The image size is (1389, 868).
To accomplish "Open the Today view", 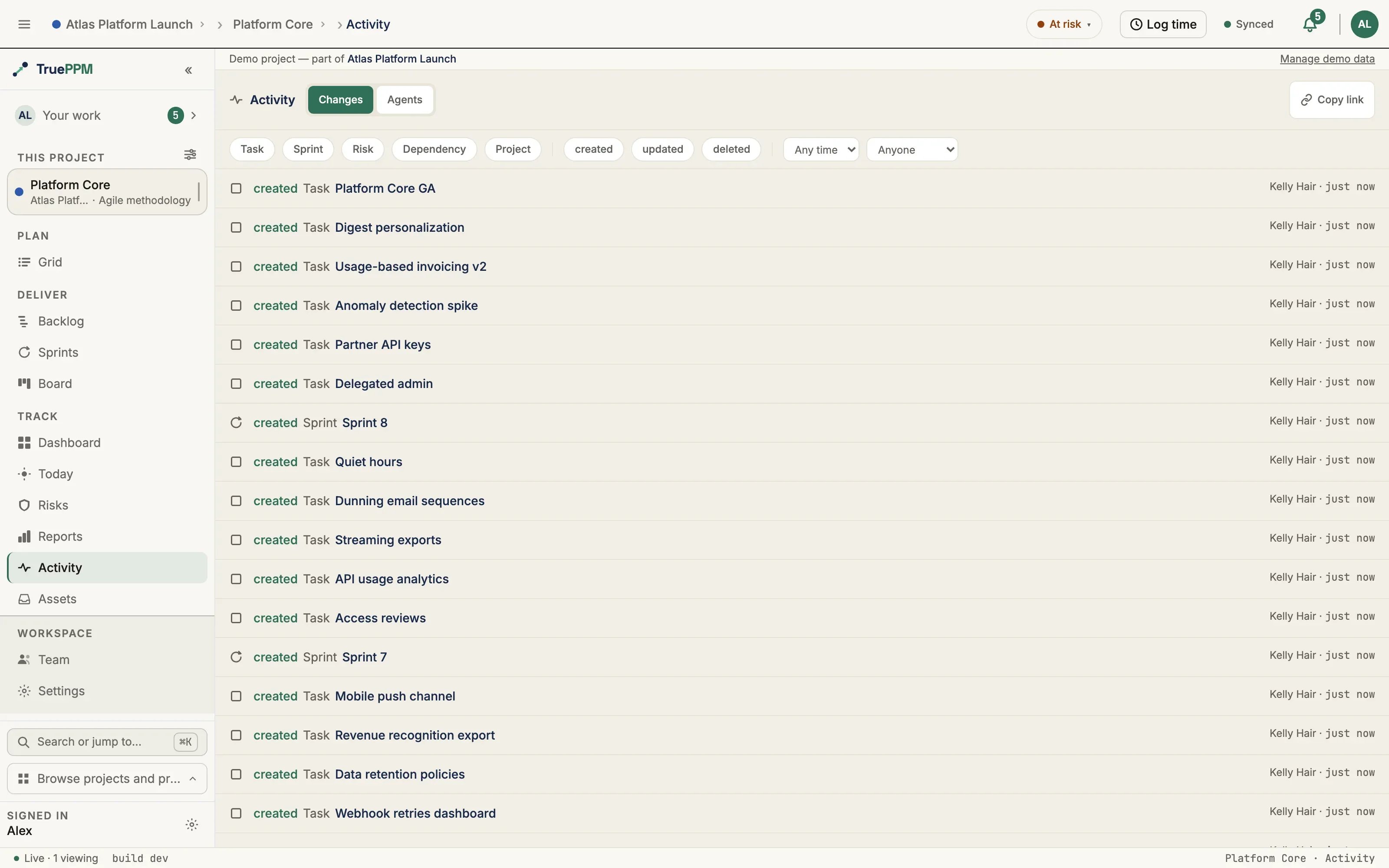I will click(107, 474).
